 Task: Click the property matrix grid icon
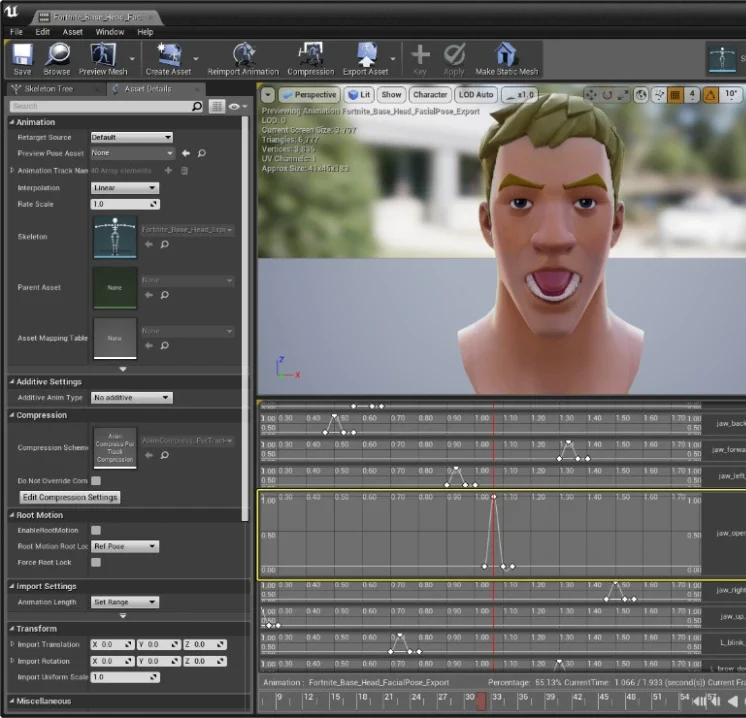216,106
